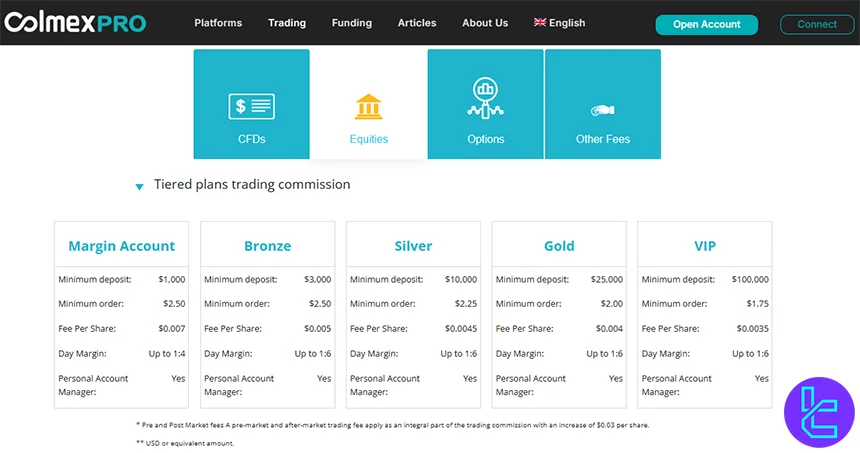Click the CFDs dollar bill icon
Image resolution: width=860 pixels, height=453 pixels.
pos(251,106)
